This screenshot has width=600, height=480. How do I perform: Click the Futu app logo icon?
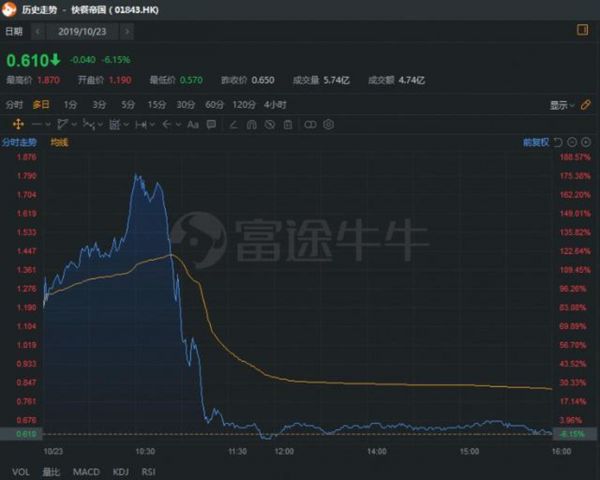tap(11, 9)
